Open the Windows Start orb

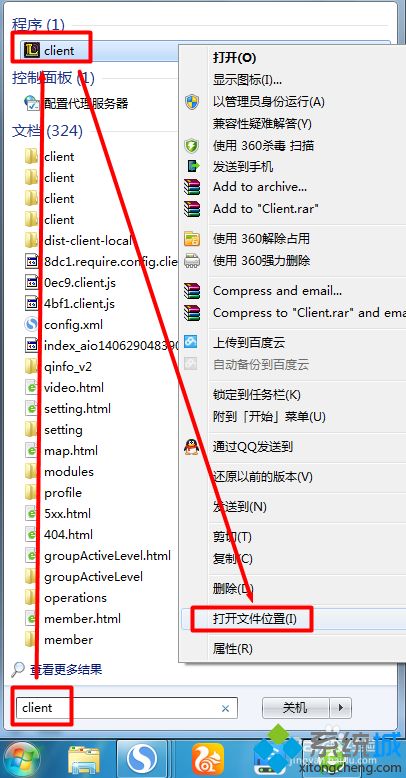[x=22, y=759]
